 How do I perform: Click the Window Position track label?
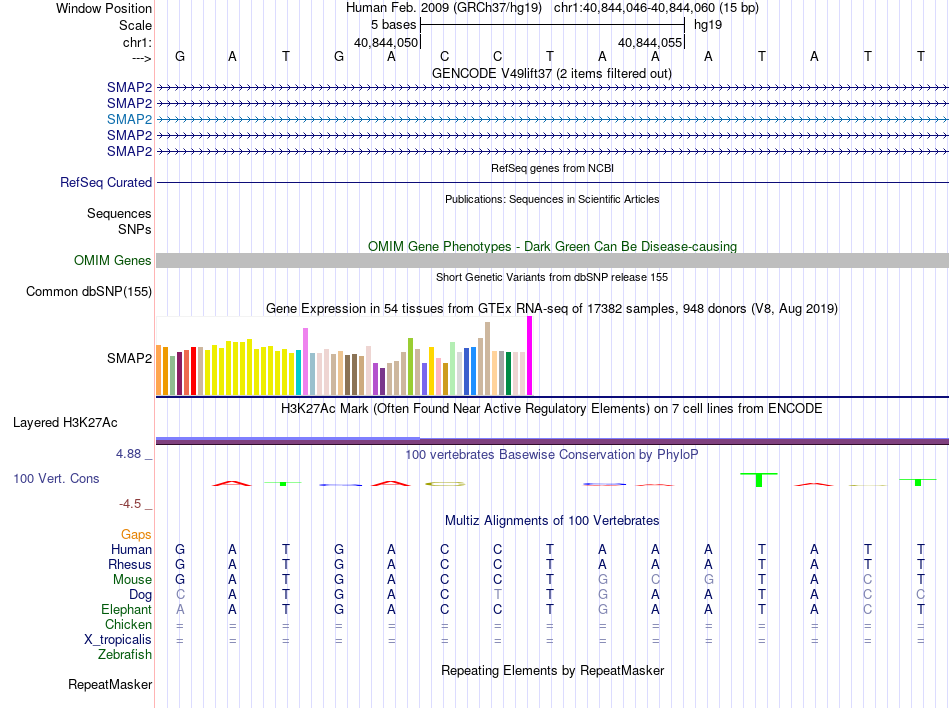tap(104, 8)
